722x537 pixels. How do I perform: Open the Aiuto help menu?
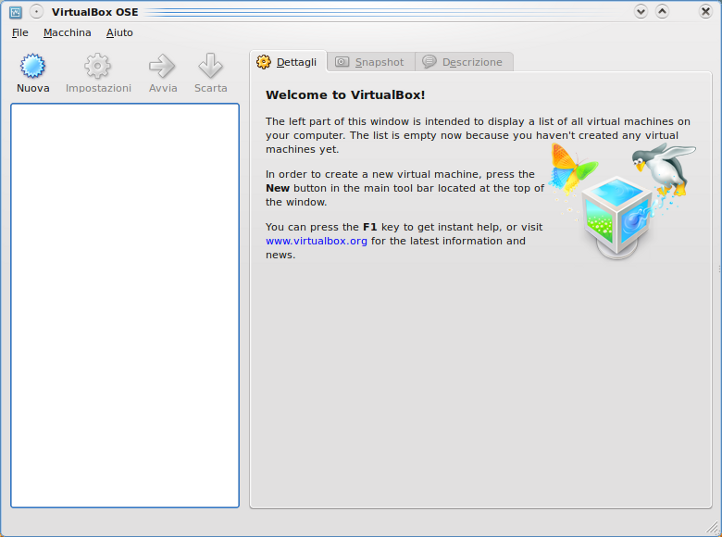pos(120,33)
